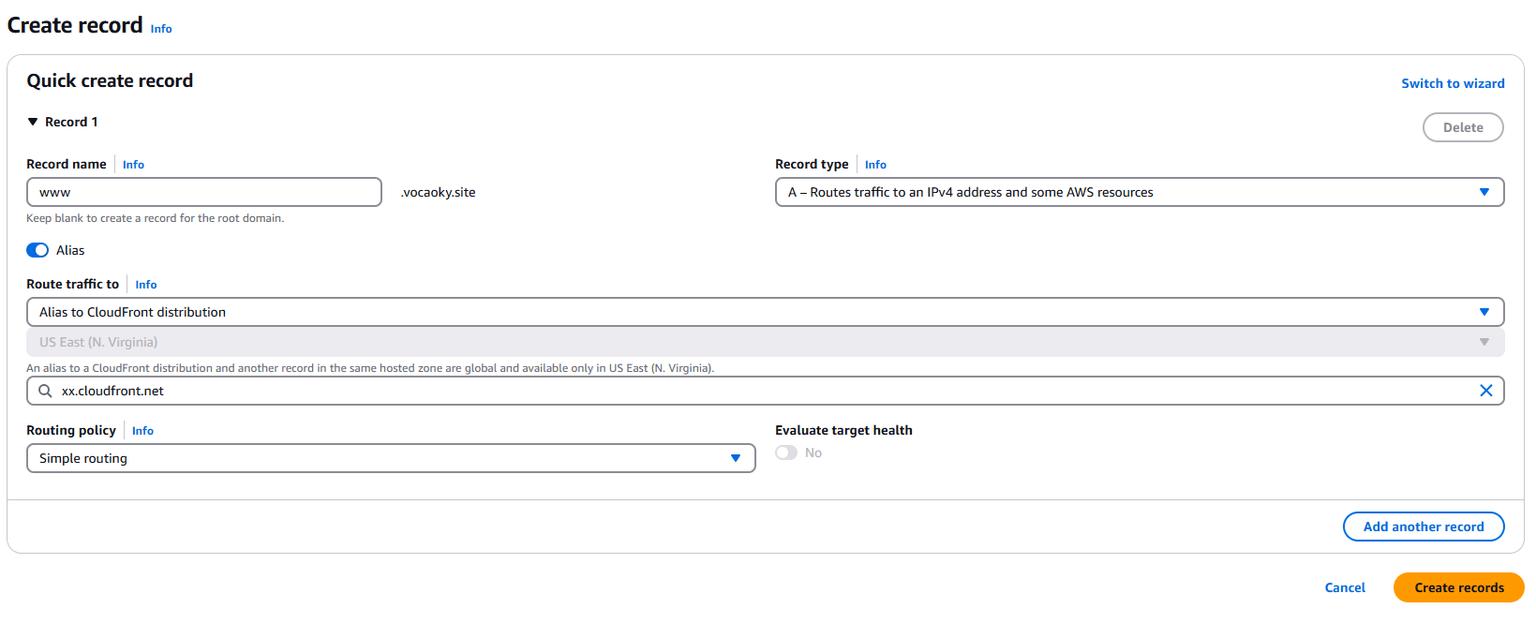Screen dimensions: 1536x621
Task: Open Info link next to Routing policy
Action: (143, 431)
